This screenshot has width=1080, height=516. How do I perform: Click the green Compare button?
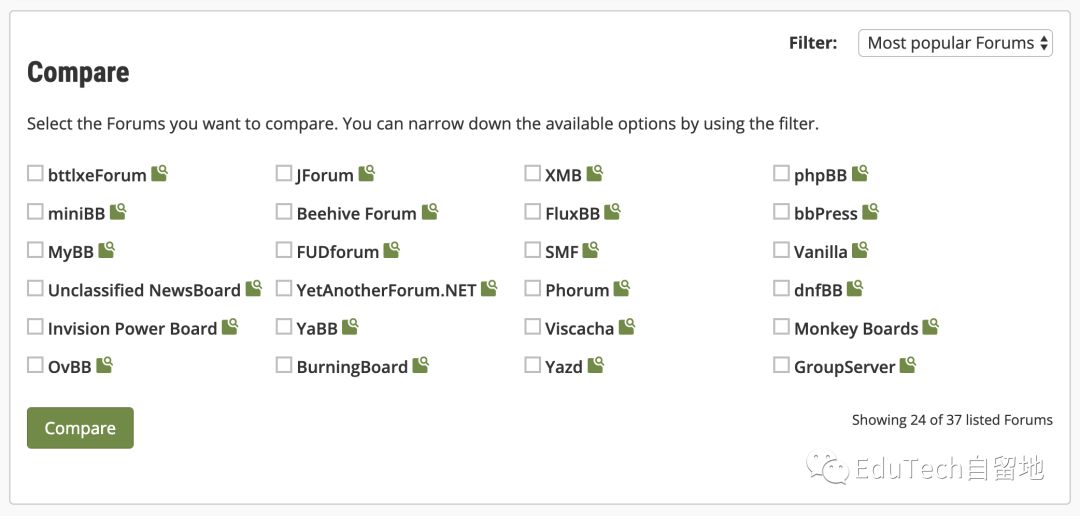tap(80, 428)
